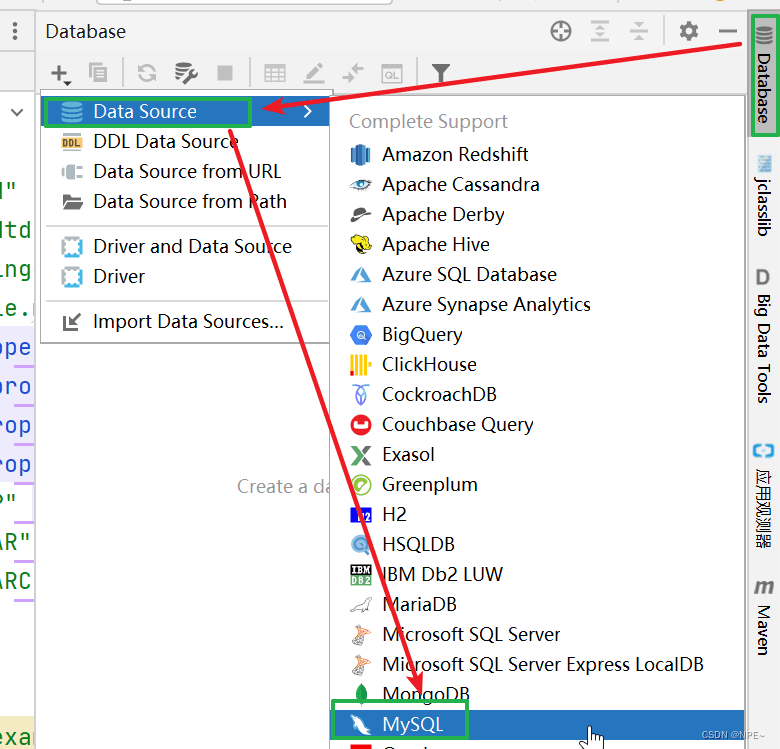The image size is (780, 749).
Task: Choose Exasol data source
Action: point(537,455)
